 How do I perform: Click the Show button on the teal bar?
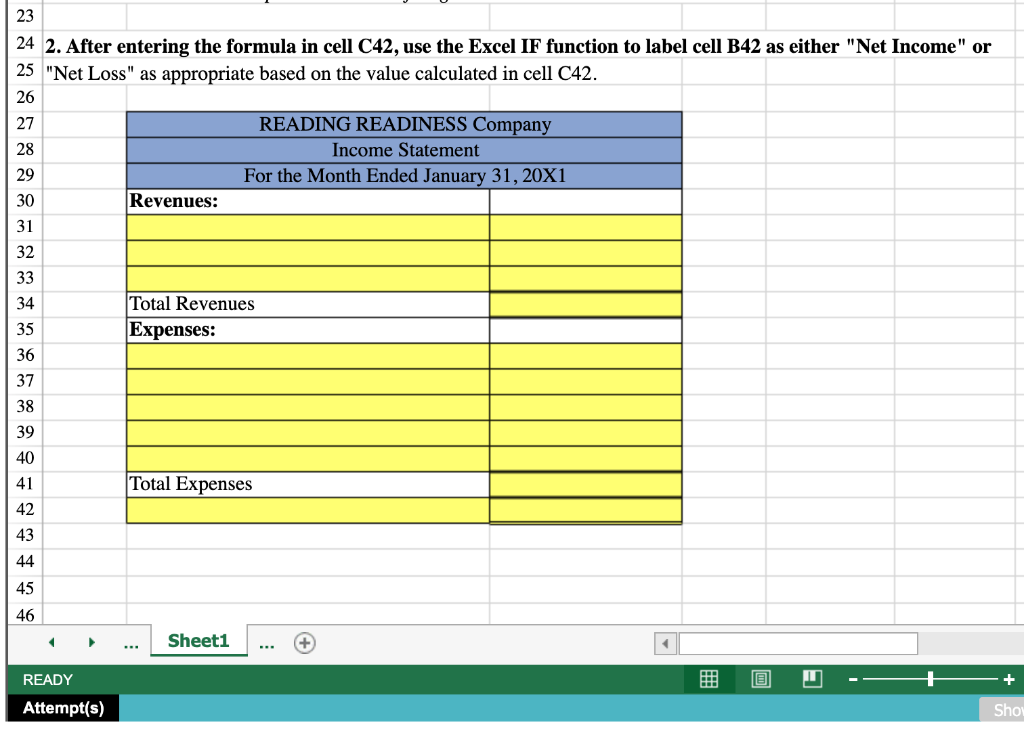coord(1006,710)
